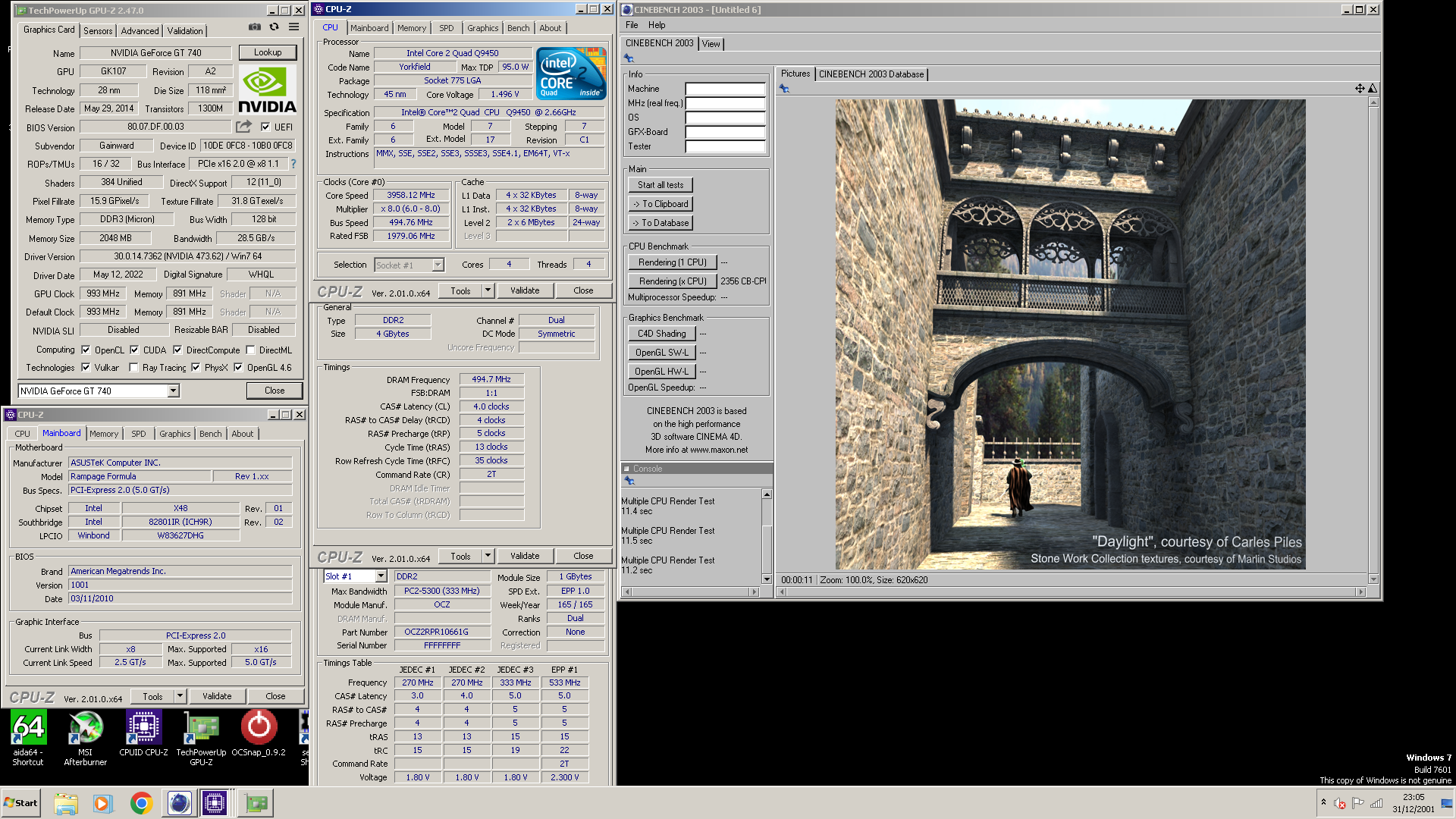The height and width of the screenshot is (819, 1456).
Task: Switch to GPU-Z taskbar button
Action: [256, 803]
